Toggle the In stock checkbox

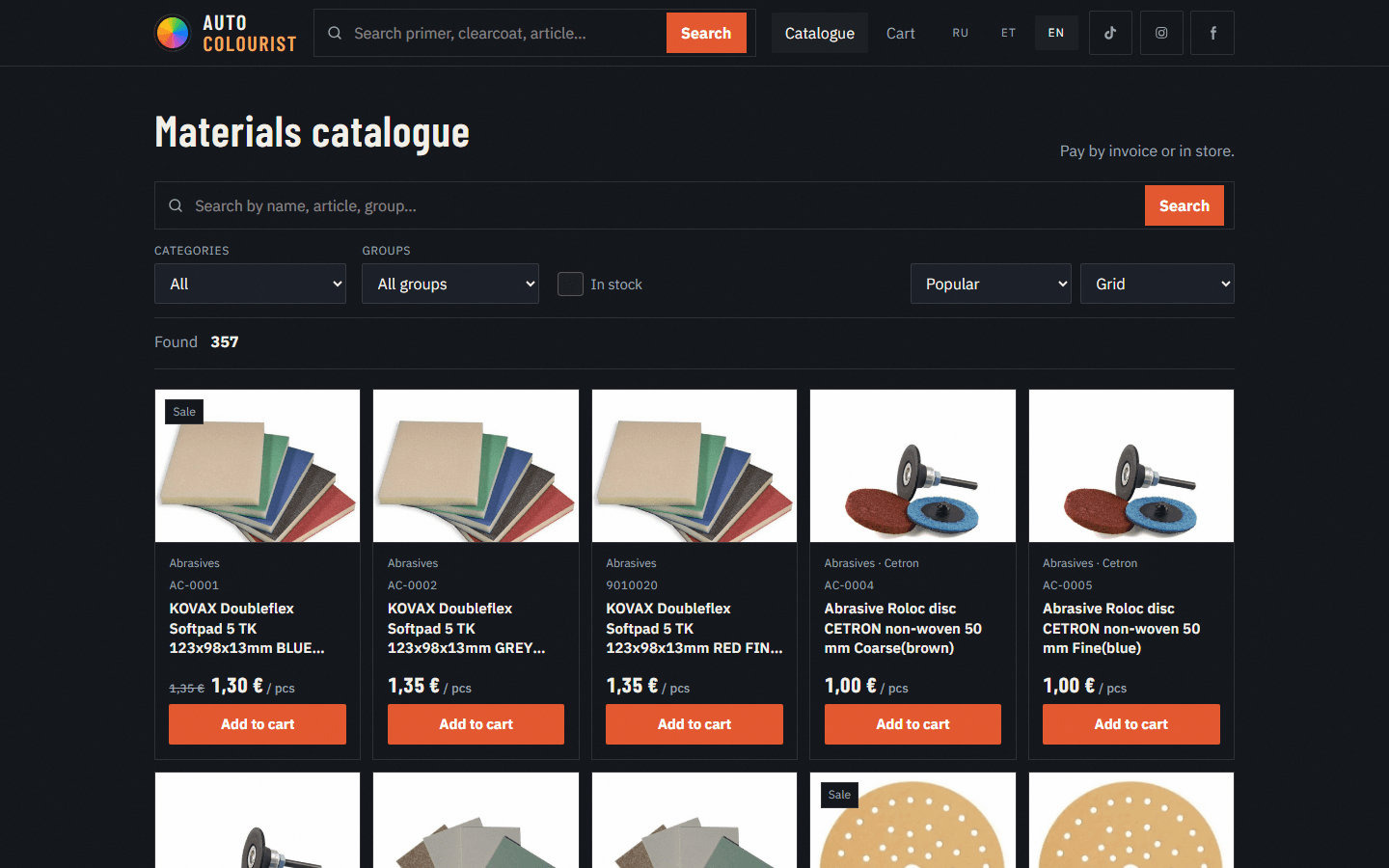tap(570, 284)
